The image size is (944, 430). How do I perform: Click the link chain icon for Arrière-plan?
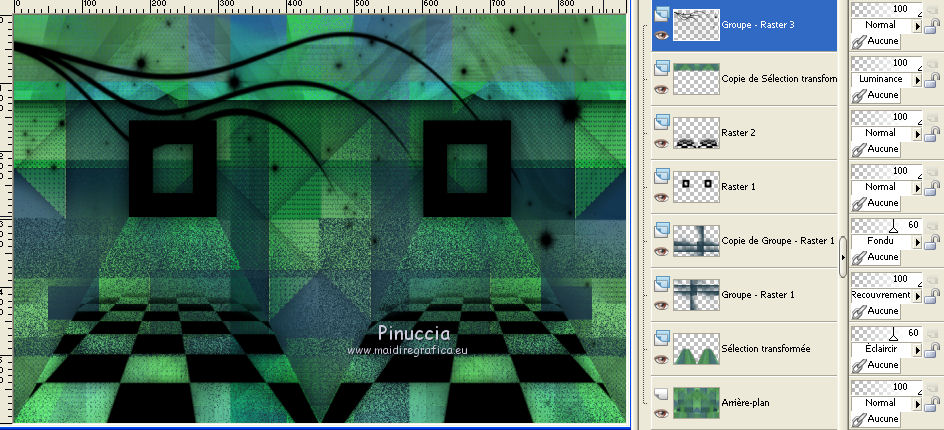(x=859, y=419)
